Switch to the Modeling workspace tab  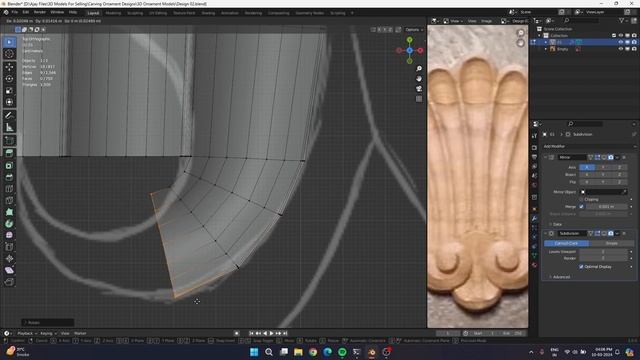[113, 13]
